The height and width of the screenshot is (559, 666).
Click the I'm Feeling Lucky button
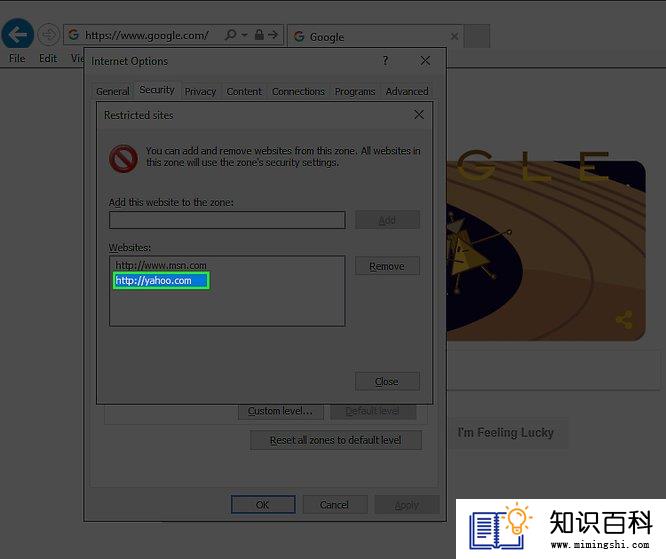[x=505, y=432]
